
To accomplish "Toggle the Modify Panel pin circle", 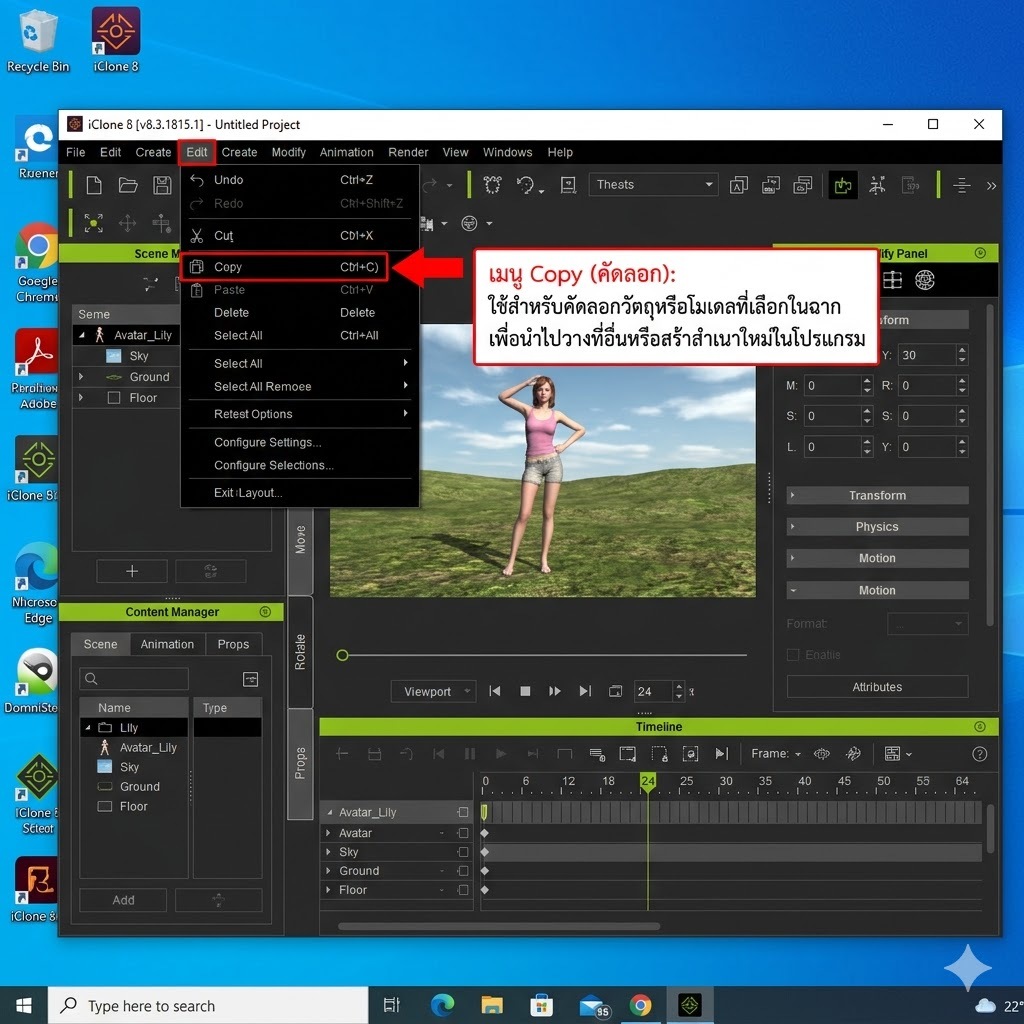I will [x=980, y=253].
